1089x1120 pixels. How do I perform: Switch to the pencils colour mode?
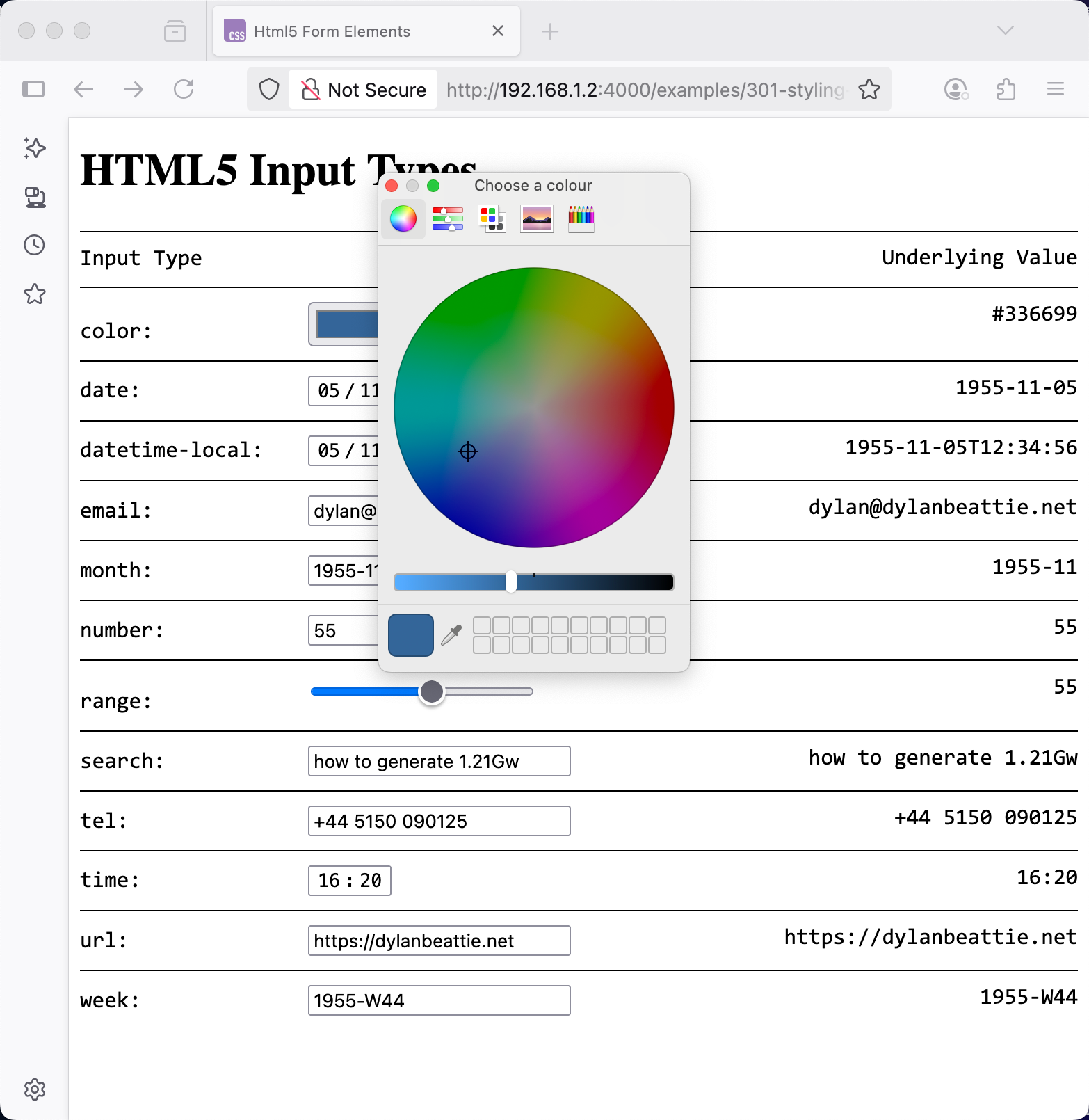581,219
